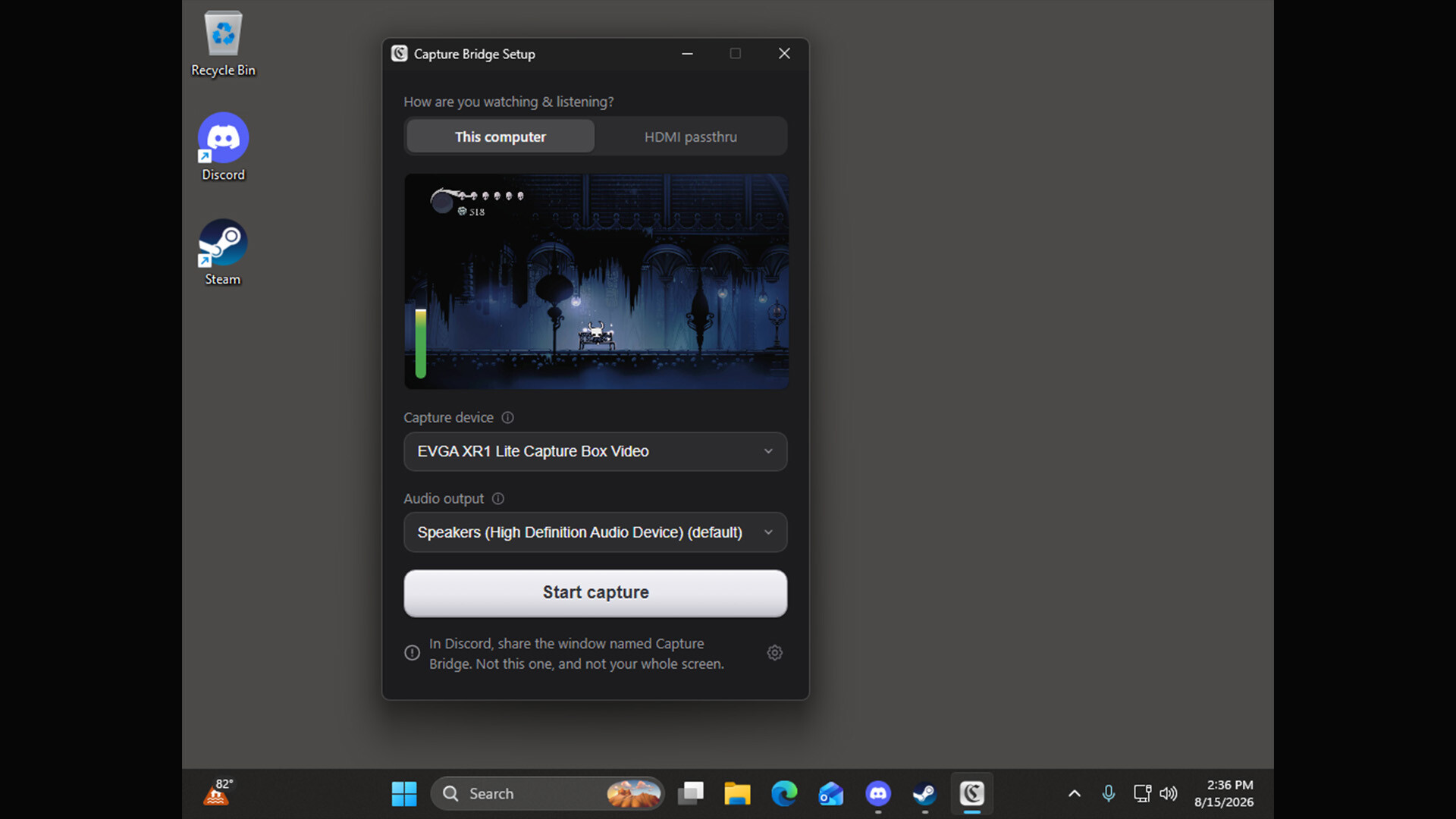Select the This computer mode
The image size is (1456, 819).
500,136
